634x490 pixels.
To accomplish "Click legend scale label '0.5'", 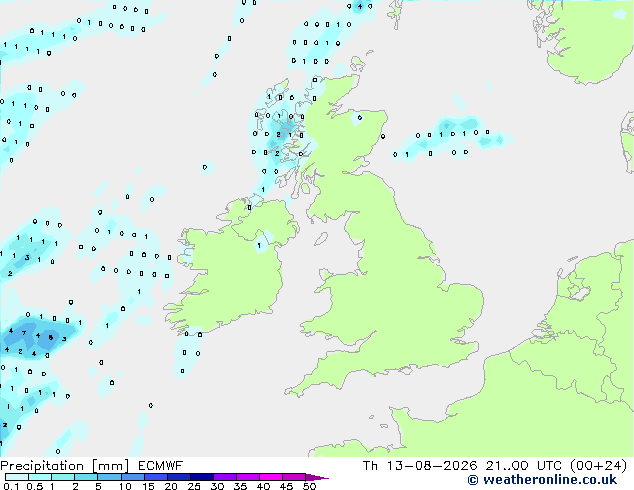I will 34,486.
